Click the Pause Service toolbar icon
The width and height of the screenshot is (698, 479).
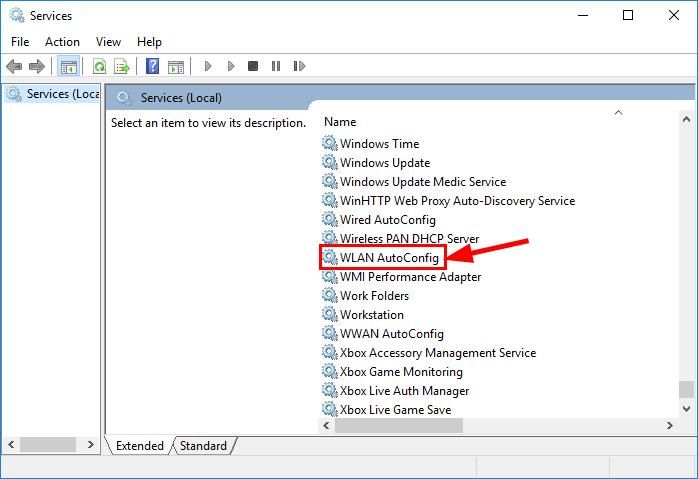(x=275, y=67)
